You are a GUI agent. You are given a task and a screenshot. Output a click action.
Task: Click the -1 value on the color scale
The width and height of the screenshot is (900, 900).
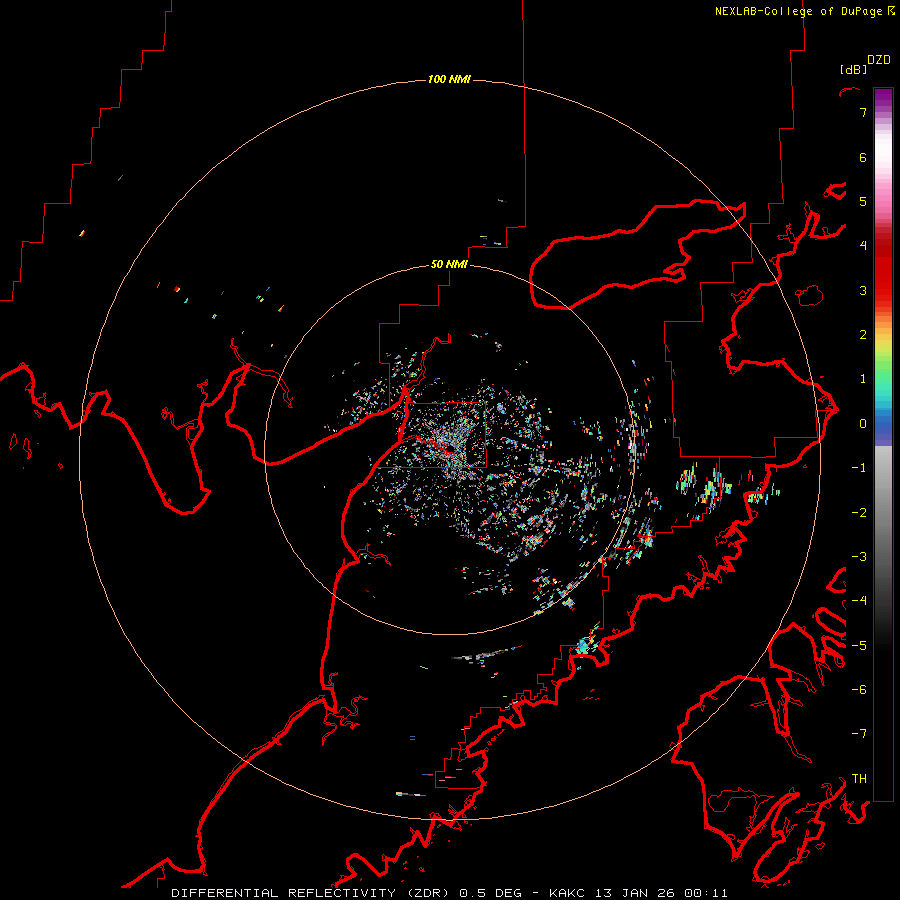coord(859,468)
